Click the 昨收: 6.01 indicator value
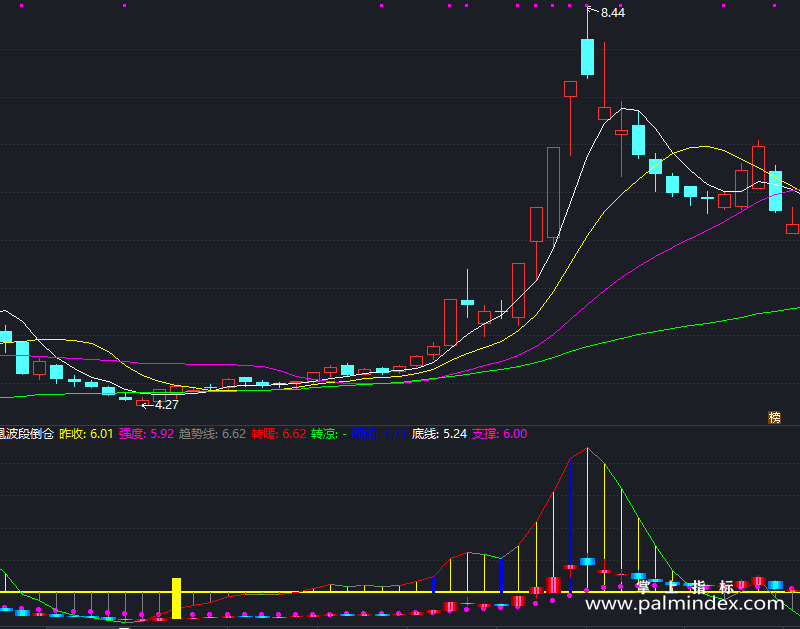 click(x=86, y=434)
